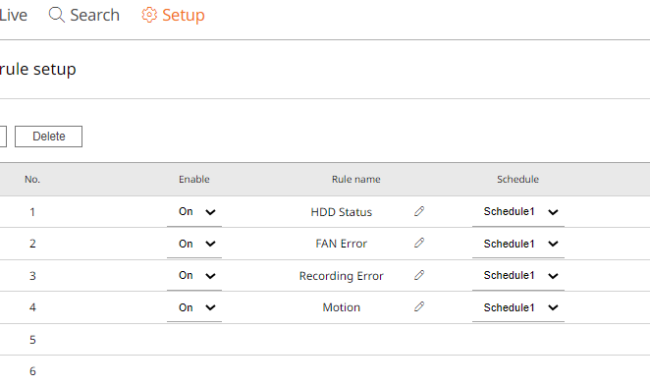Toggle Enable dropdown for HDD Status rule
Viewport: 650px width, 385px height.
coord(194,212)
